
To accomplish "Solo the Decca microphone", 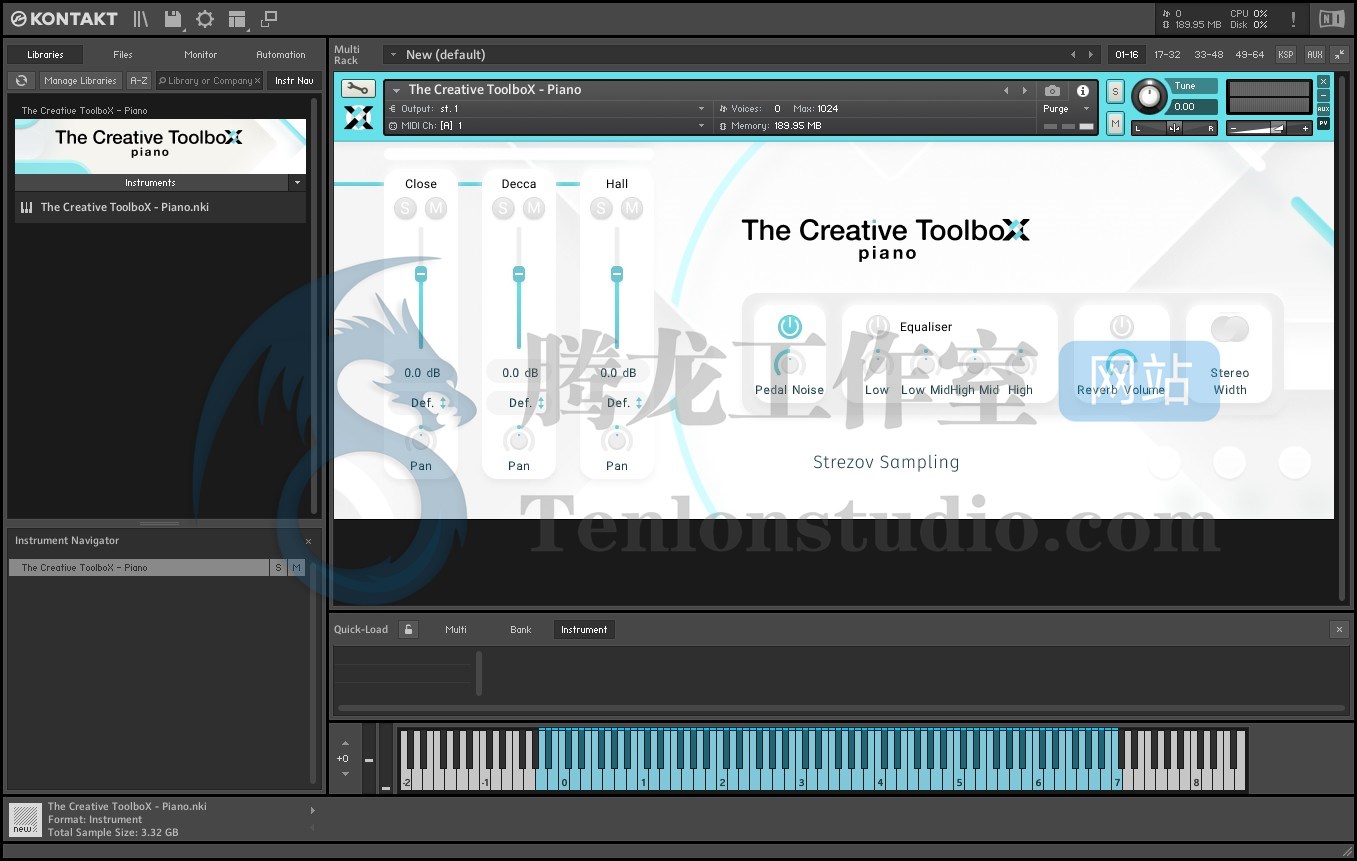I will [x=503, y=208].
